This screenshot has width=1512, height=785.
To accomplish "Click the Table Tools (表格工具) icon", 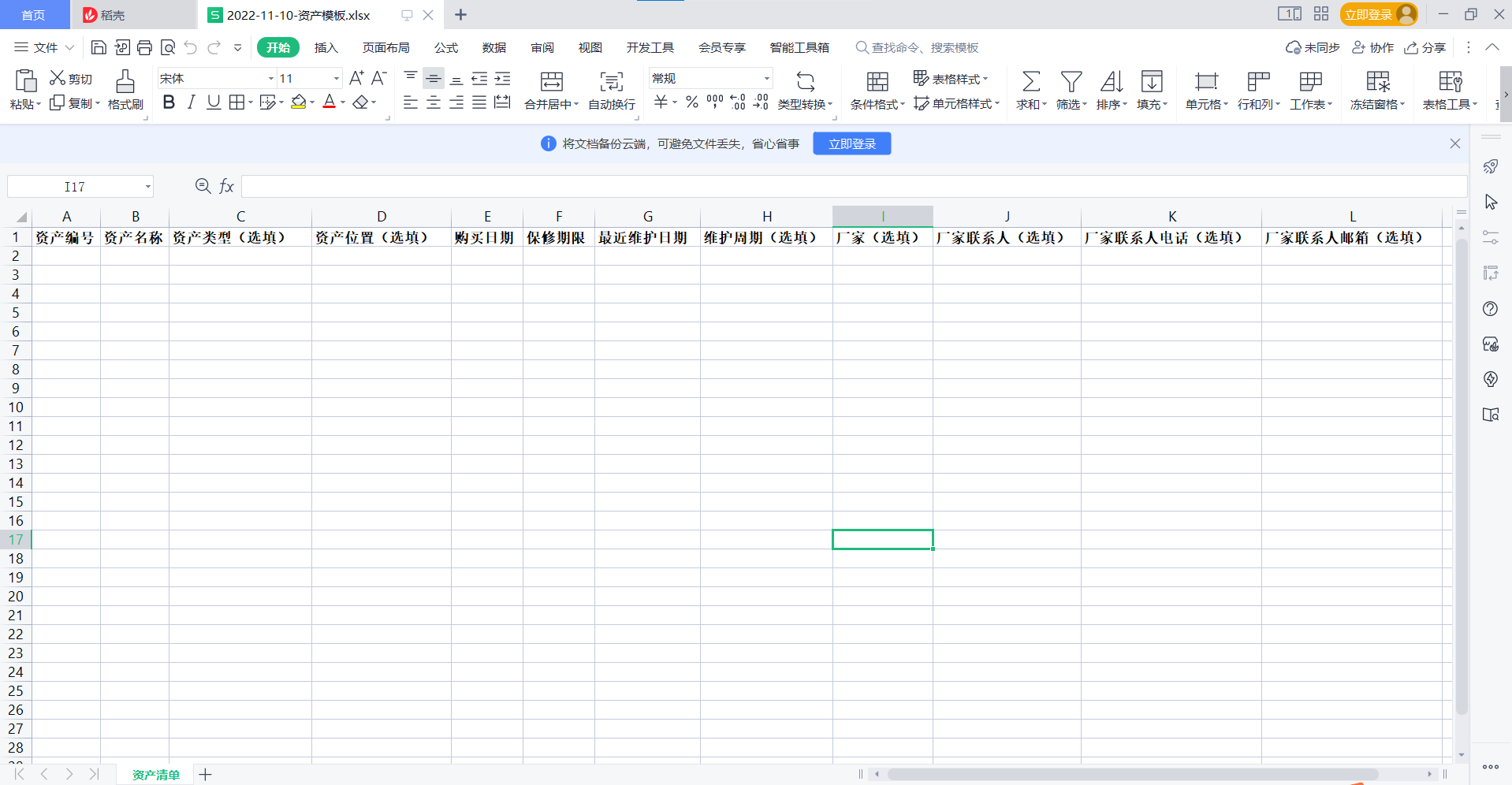I will tap(1451, 81).
